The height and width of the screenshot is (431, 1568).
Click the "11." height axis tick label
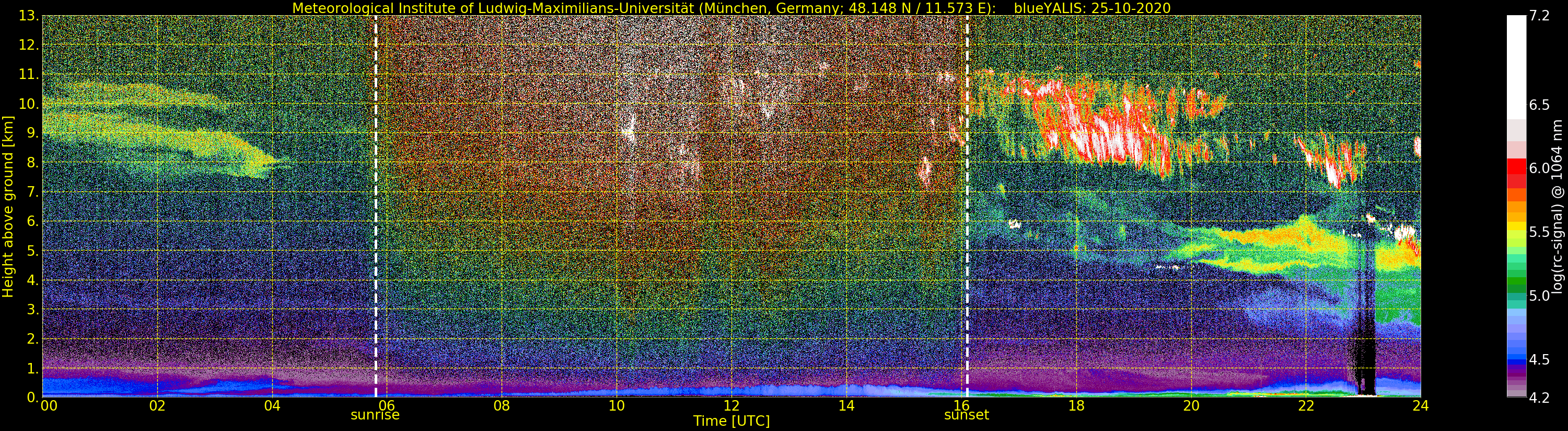pyautogui.click(x=29, y=75)
